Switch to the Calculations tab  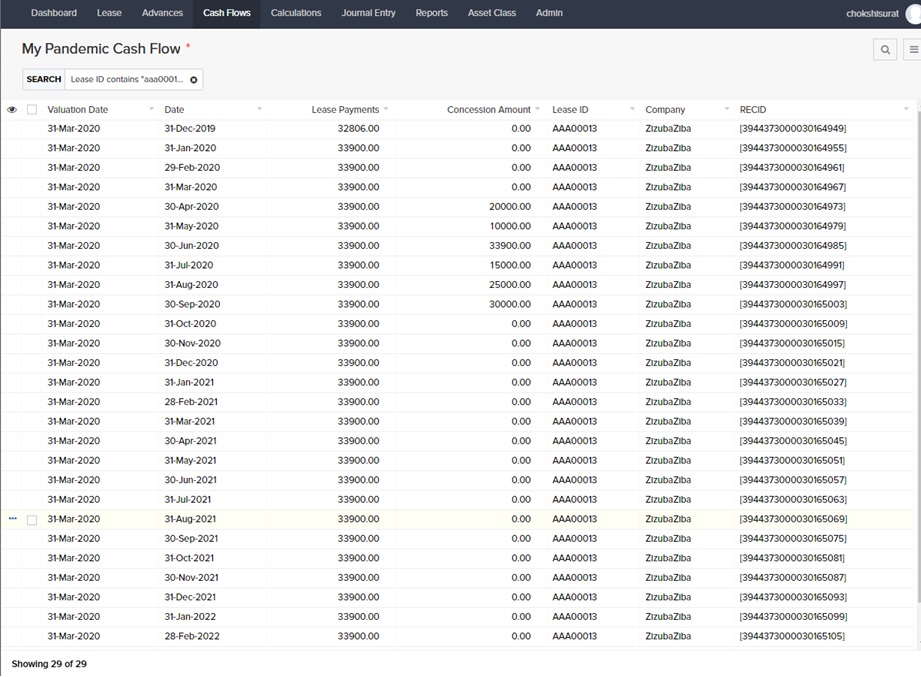tap(296, 13)
